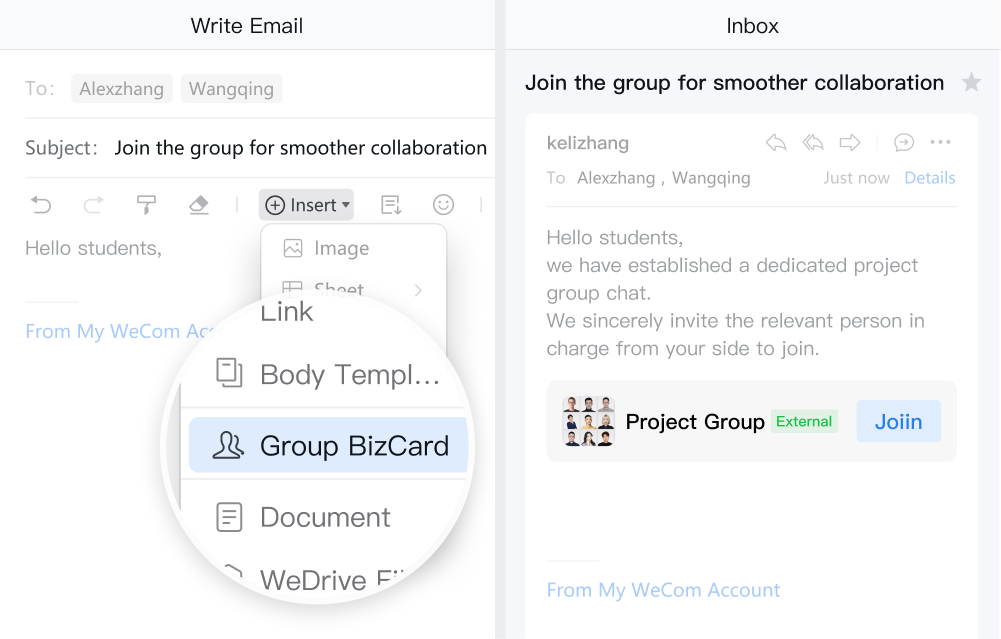
Task: Expand the Sheet submenu arrow
Action: [418, 291]
